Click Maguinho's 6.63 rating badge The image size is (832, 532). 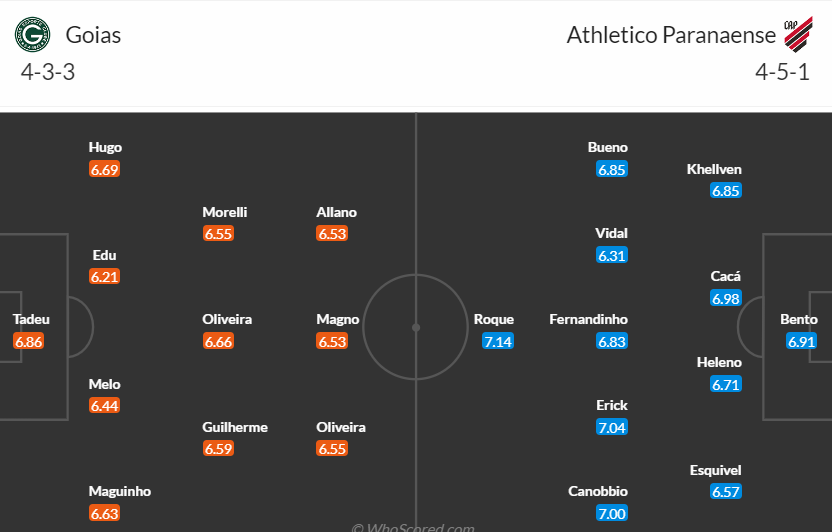105,513
